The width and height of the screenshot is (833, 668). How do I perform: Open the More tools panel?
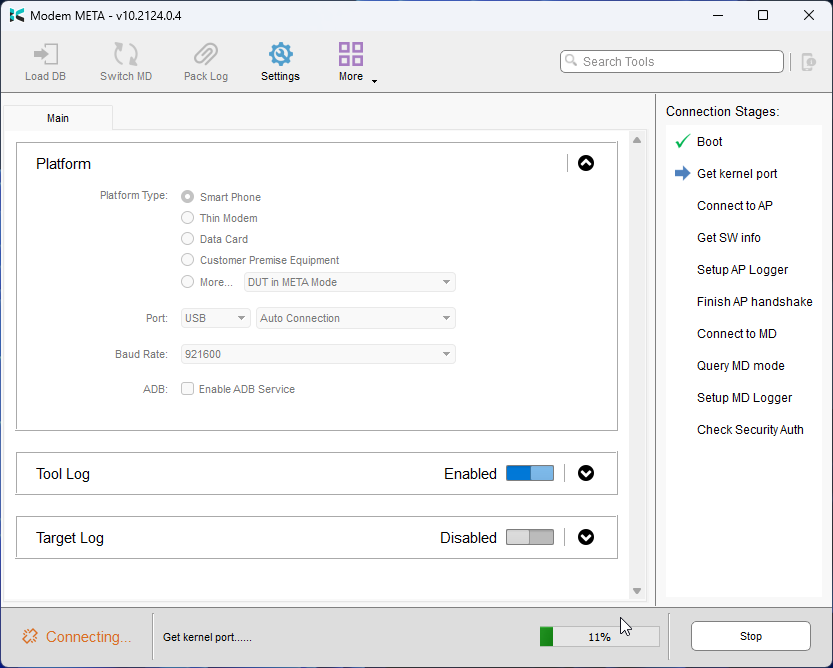[350, 55]
